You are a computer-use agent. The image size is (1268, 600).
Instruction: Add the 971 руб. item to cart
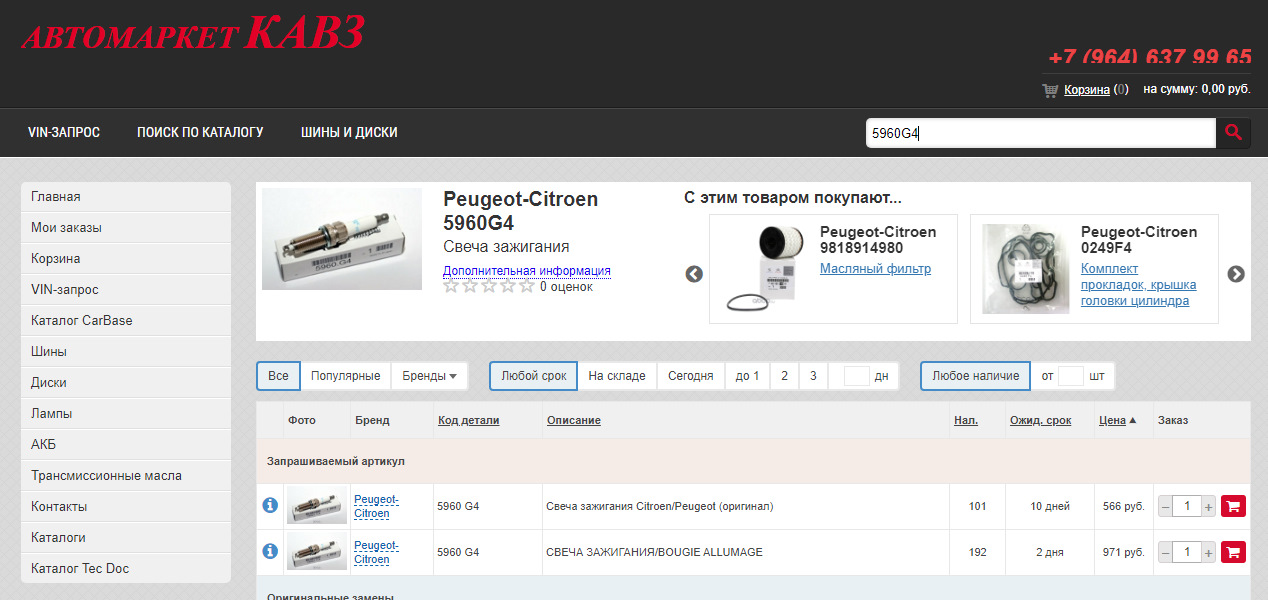pyautogui.click(x=1233, y=552)
